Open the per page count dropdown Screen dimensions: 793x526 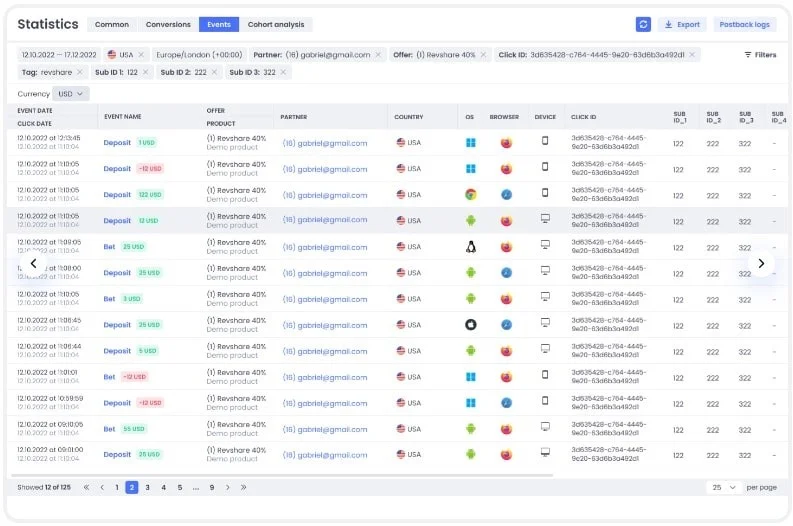point(724,487)
